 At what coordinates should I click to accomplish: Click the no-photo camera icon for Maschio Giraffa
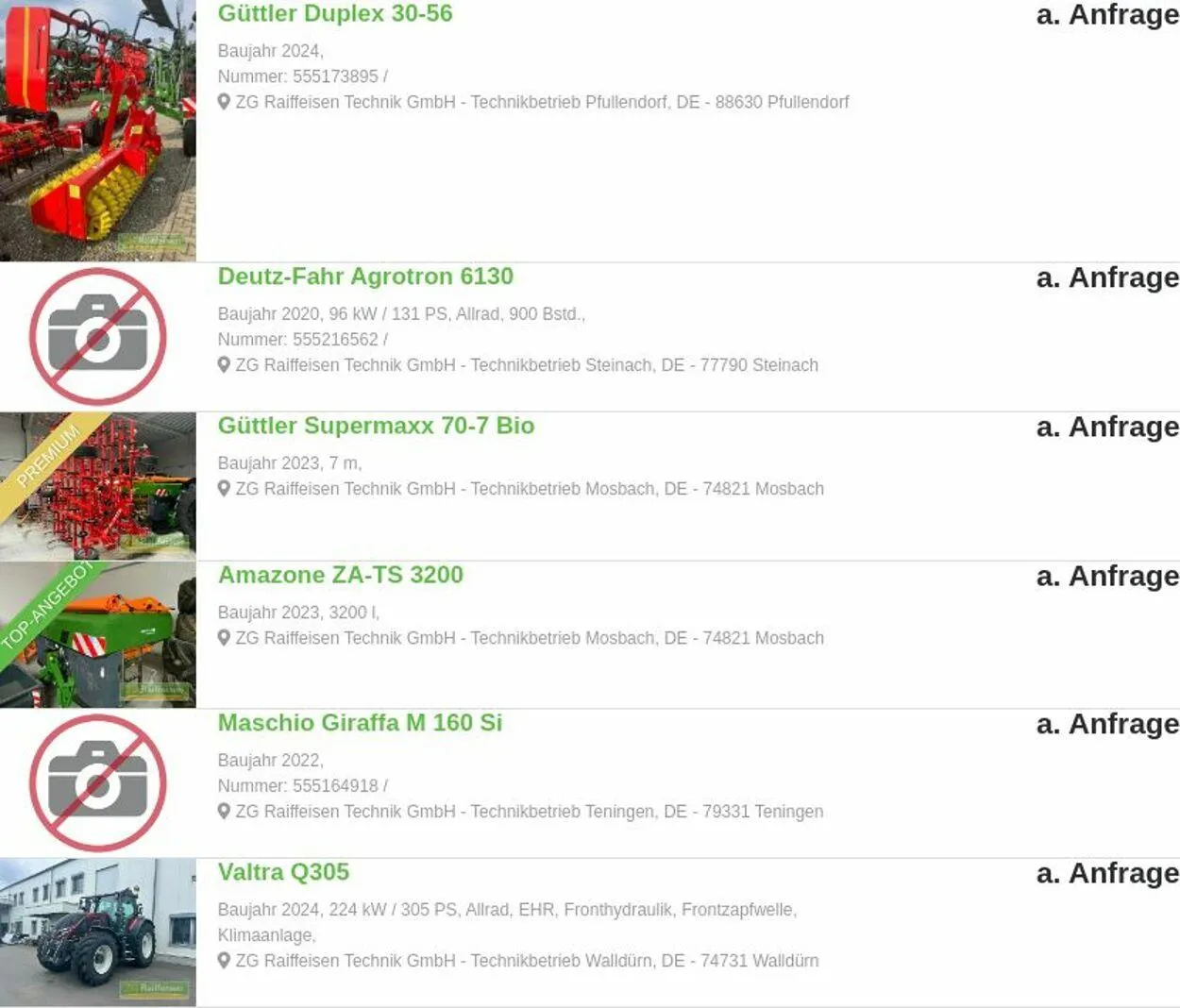coord(98,783)
